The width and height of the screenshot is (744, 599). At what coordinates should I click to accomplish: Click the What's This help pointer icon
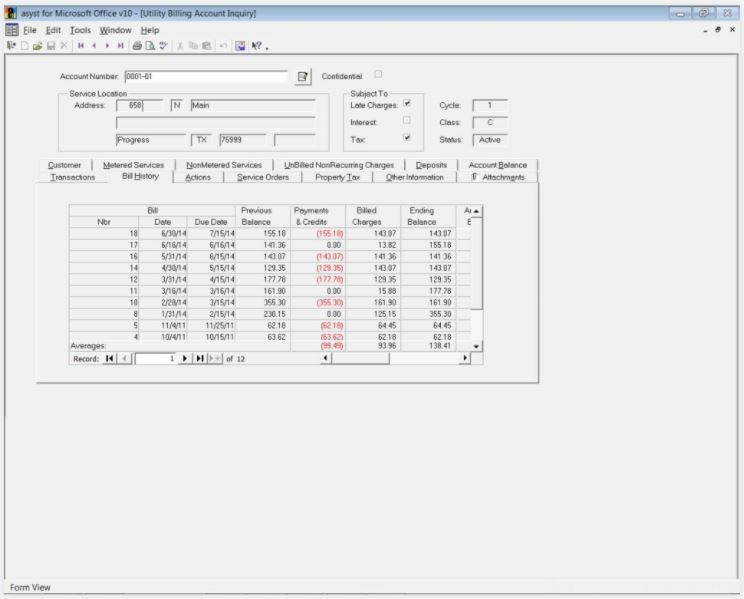[x=257, y=46]
